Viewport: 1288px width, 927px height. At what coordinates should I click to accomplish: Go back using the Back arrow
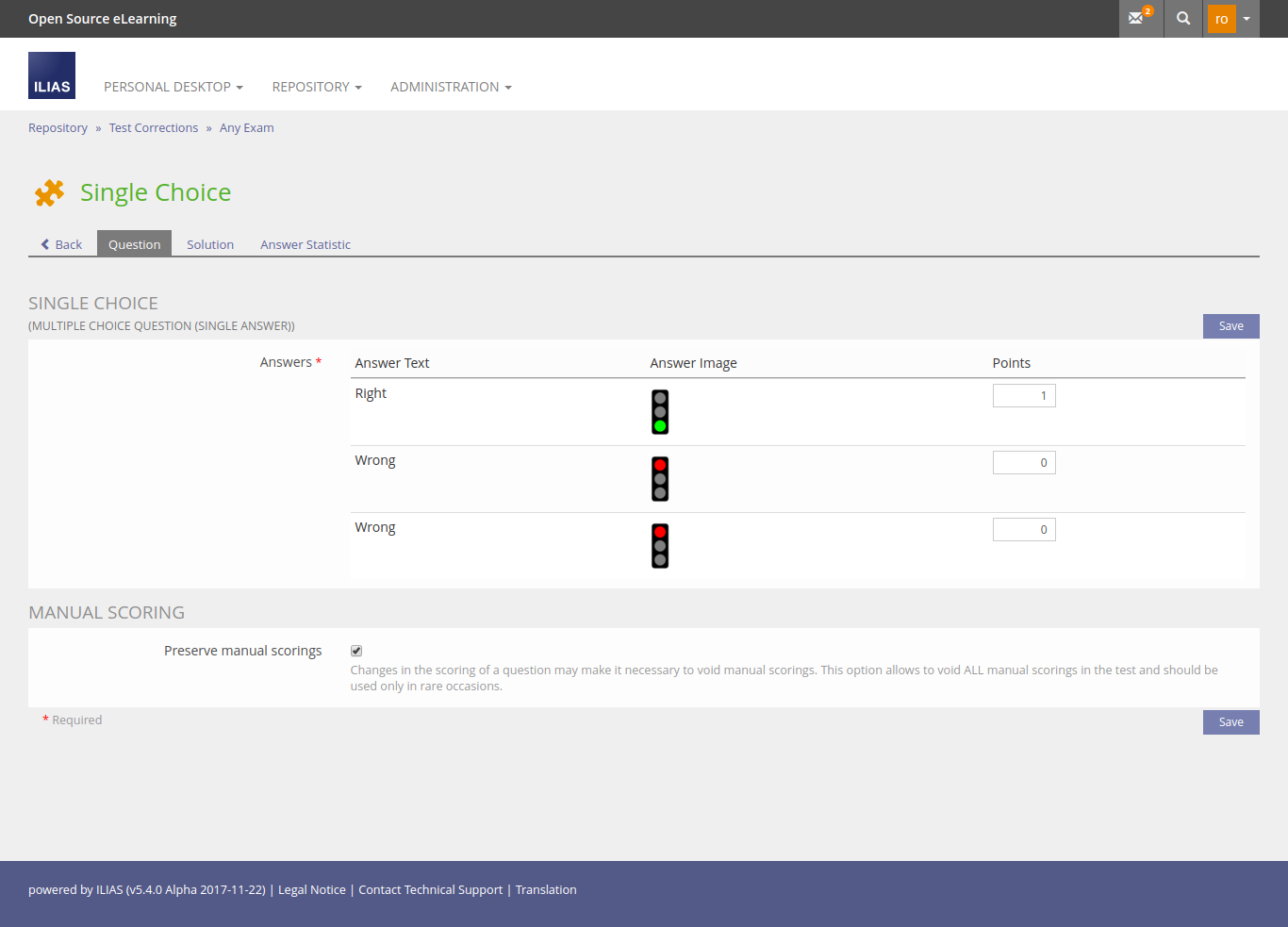(61, 244)
